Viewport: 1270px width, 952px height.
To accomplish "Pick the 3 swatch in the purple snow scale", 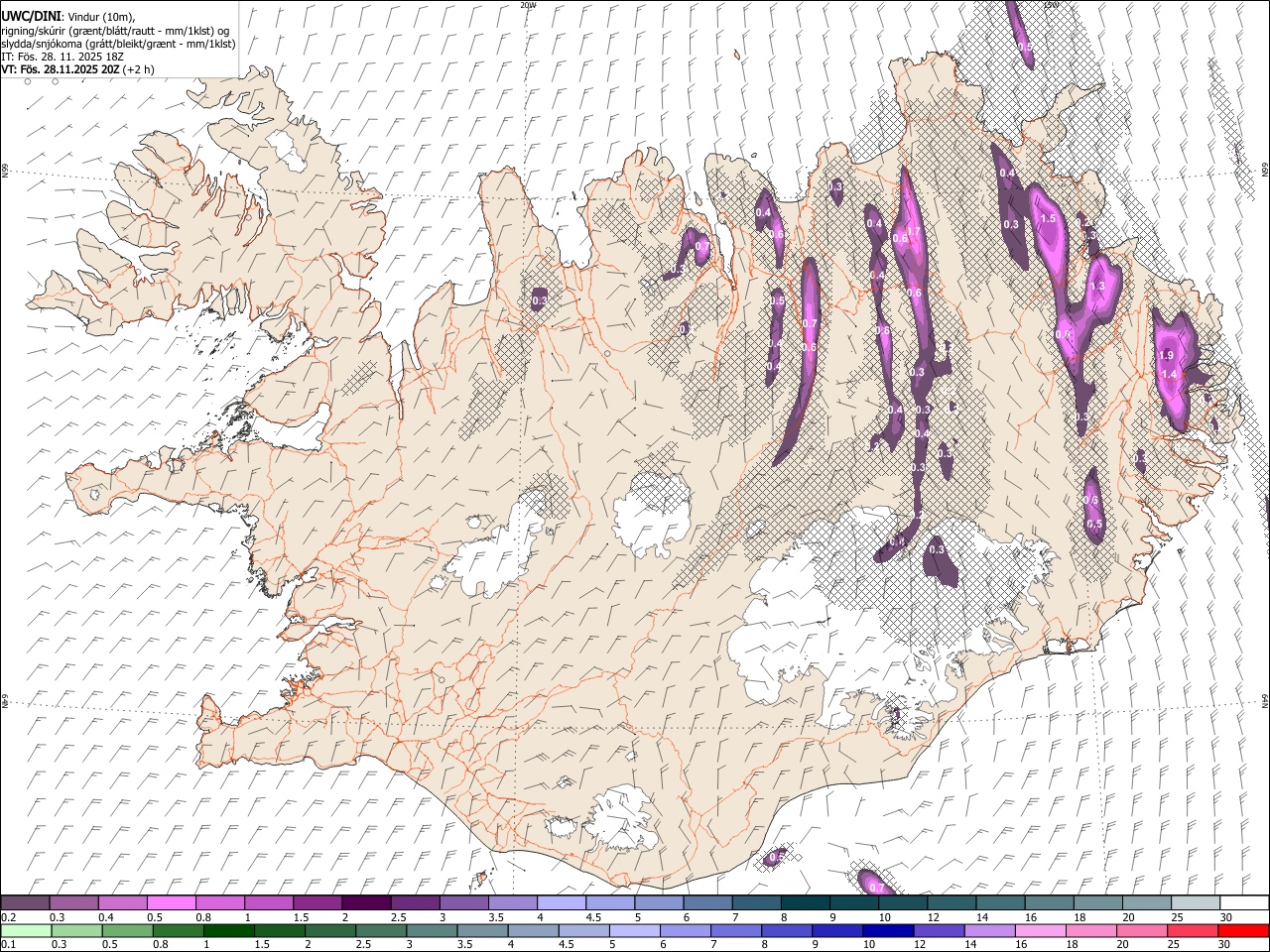I will tap(463, 903).
